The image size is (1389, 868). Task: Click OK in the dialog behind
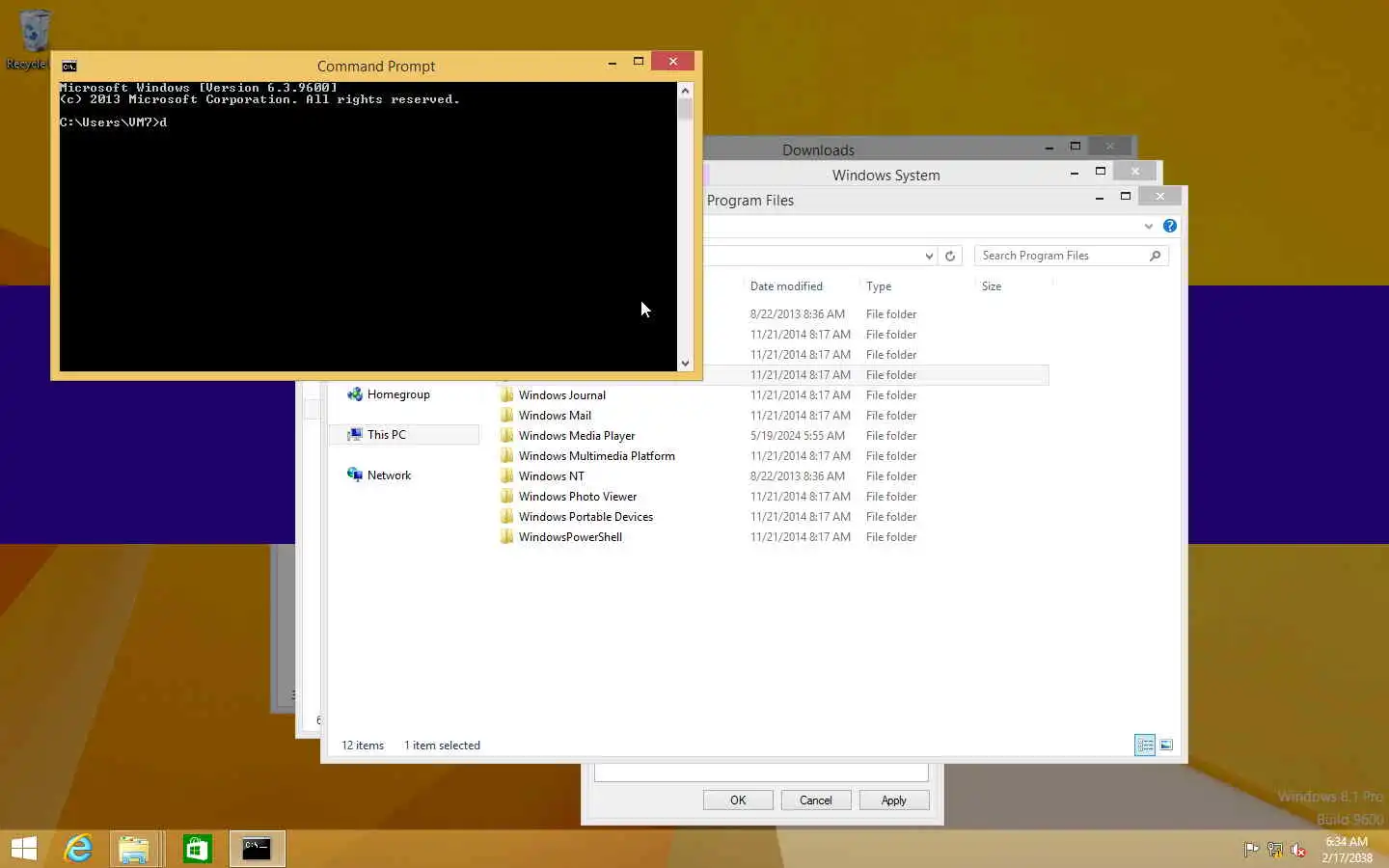pos(738,800)
